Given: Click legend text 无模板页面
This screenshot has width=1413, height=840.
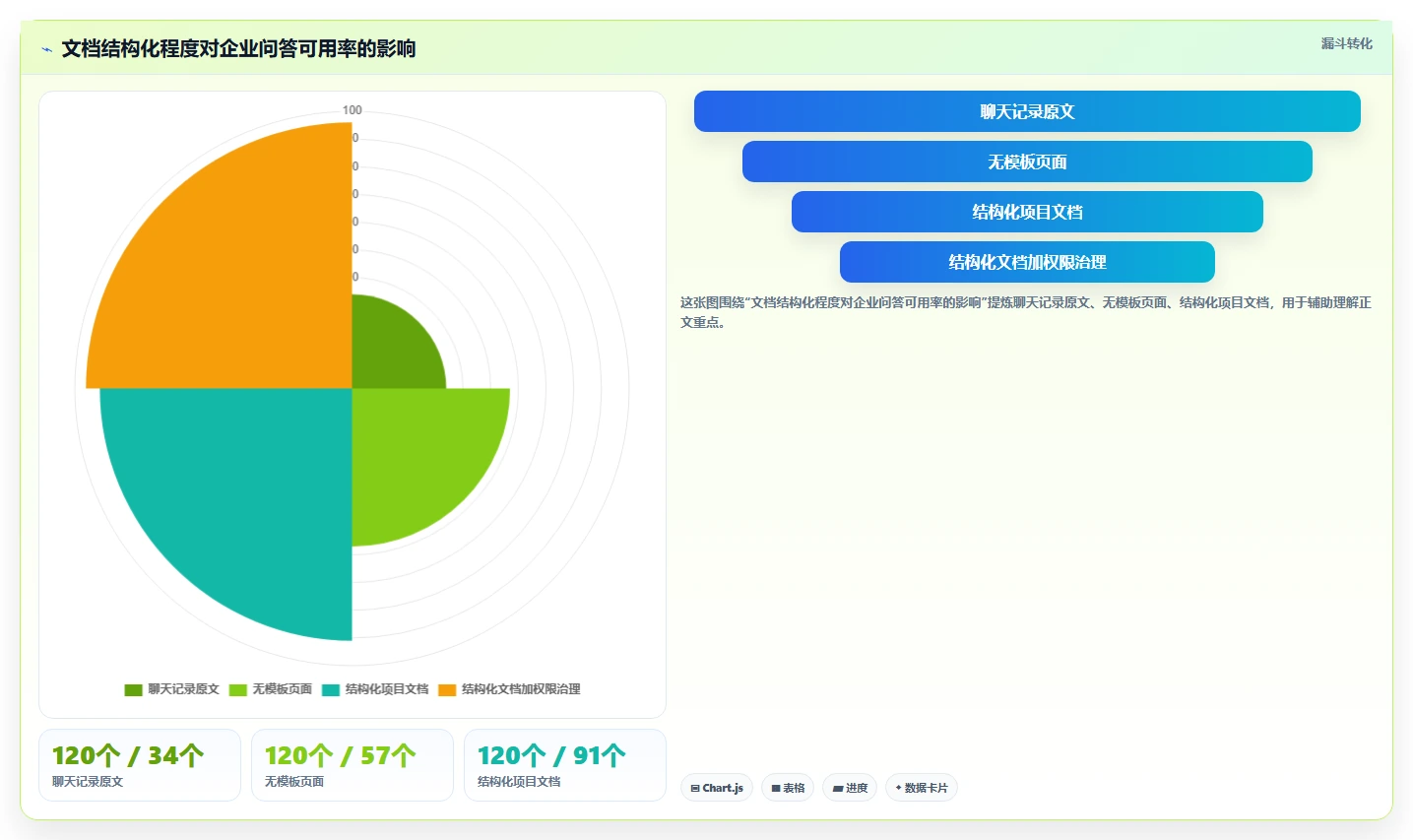Looking at the screenshot, I should [283, 689].
